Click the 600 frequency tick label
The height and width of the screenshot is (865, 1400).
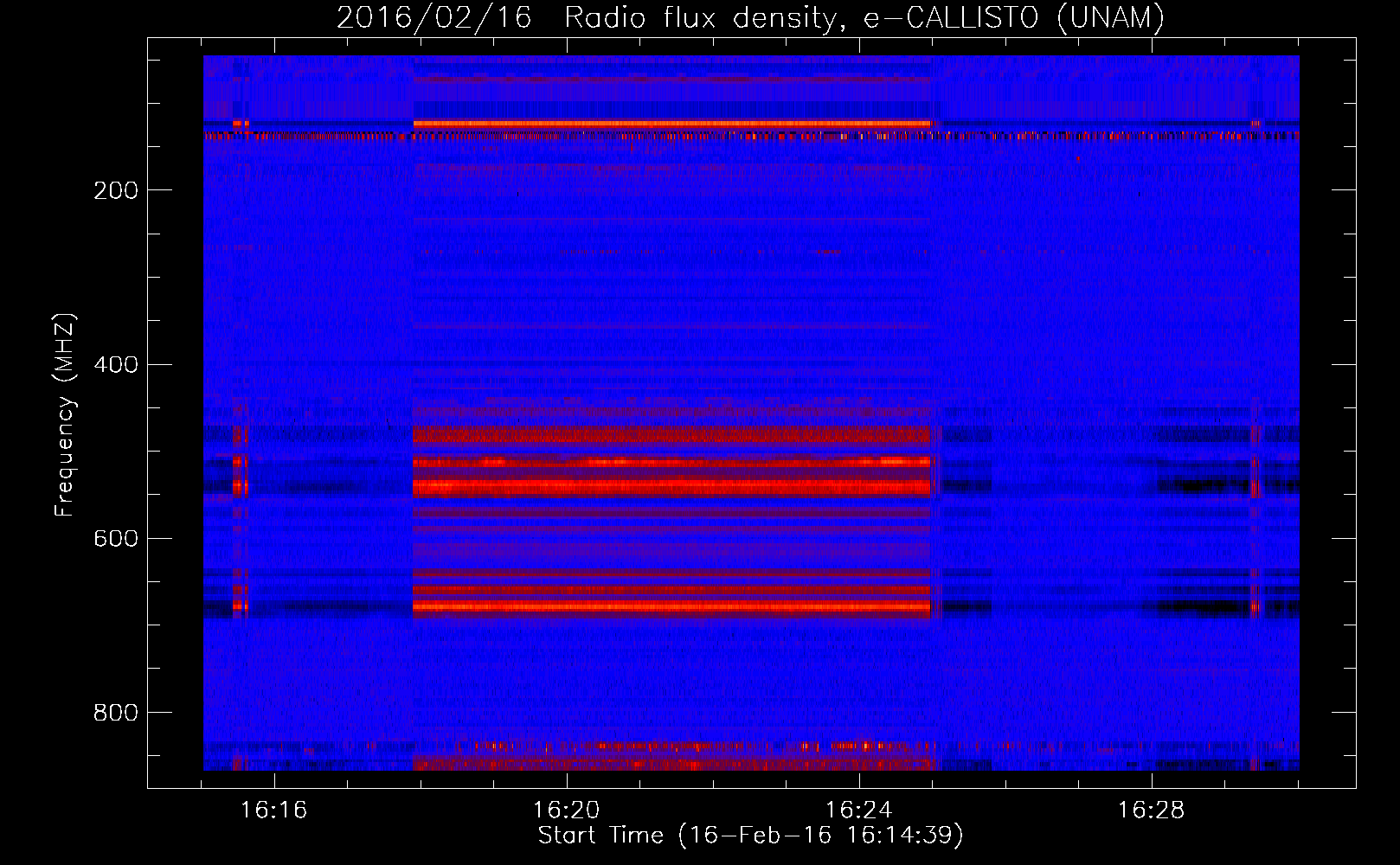[115, 539]
